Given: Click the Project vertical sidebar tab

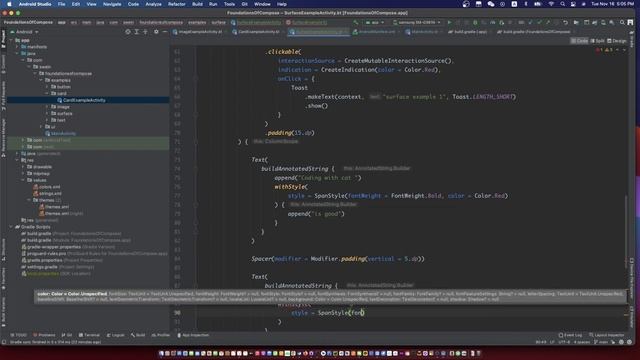Looking at the screenshot, I should pos(3,40).
